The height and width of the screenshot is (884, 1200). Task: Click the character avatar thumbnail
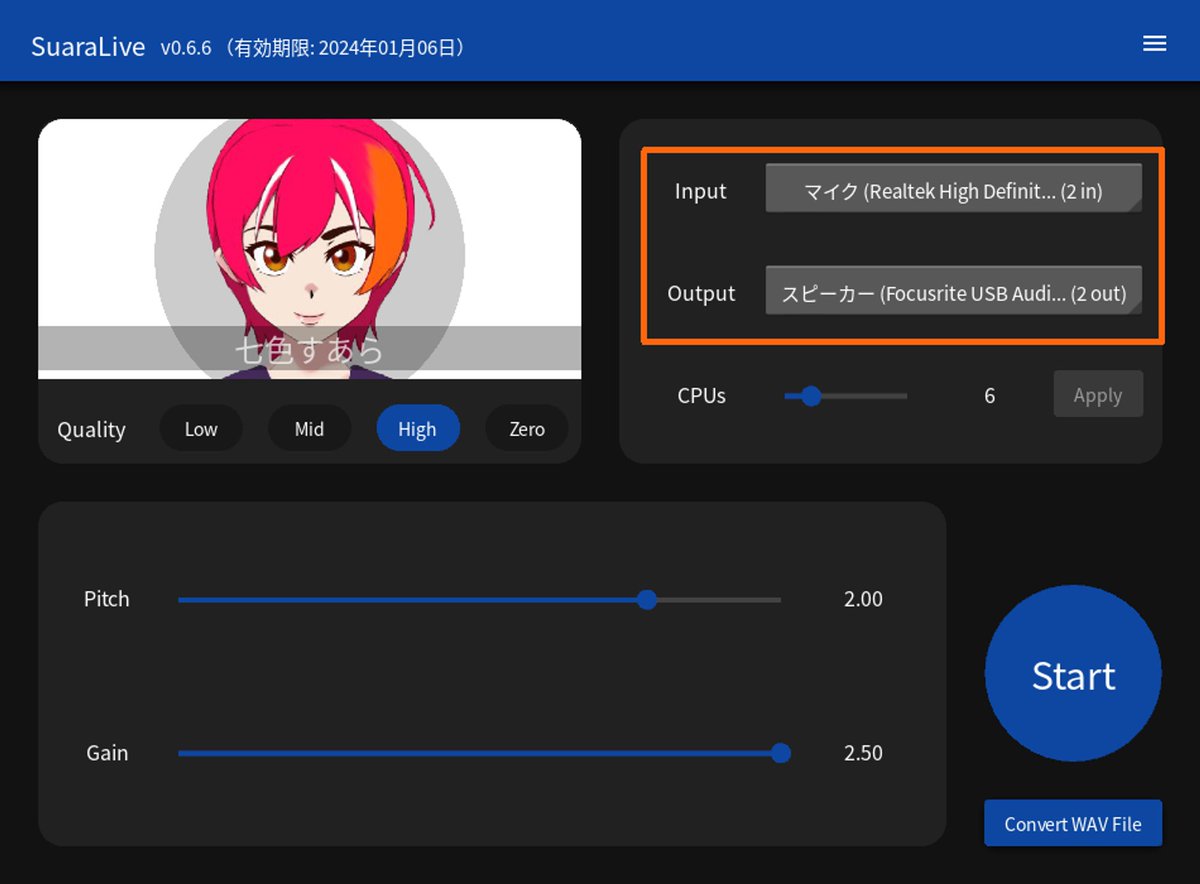[x=309, y=249]
